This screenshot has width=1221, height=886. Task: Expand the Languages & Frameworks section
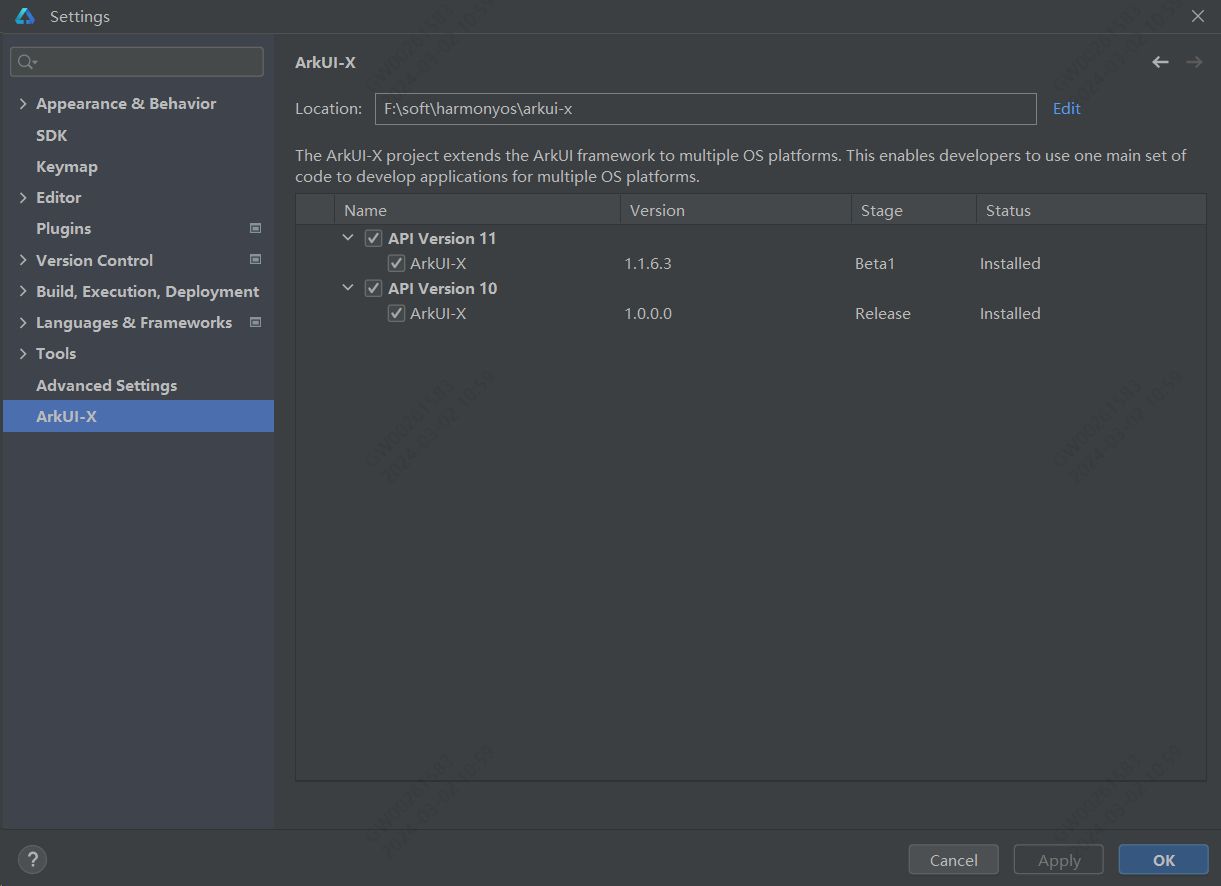(x=23, y=322)
